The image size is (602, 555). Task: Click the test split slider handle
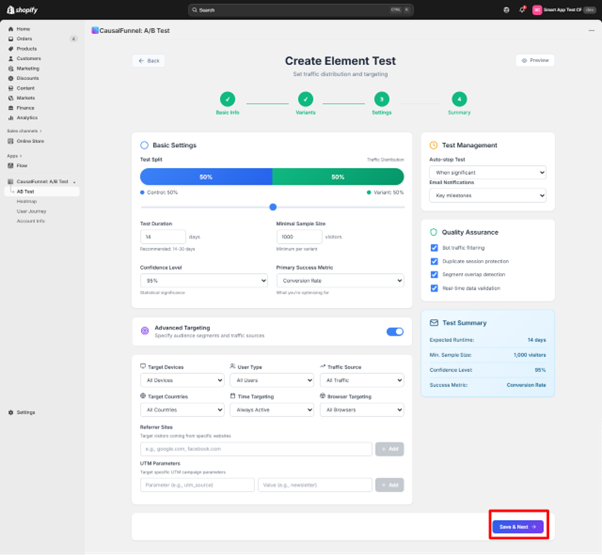coord(273,207)
